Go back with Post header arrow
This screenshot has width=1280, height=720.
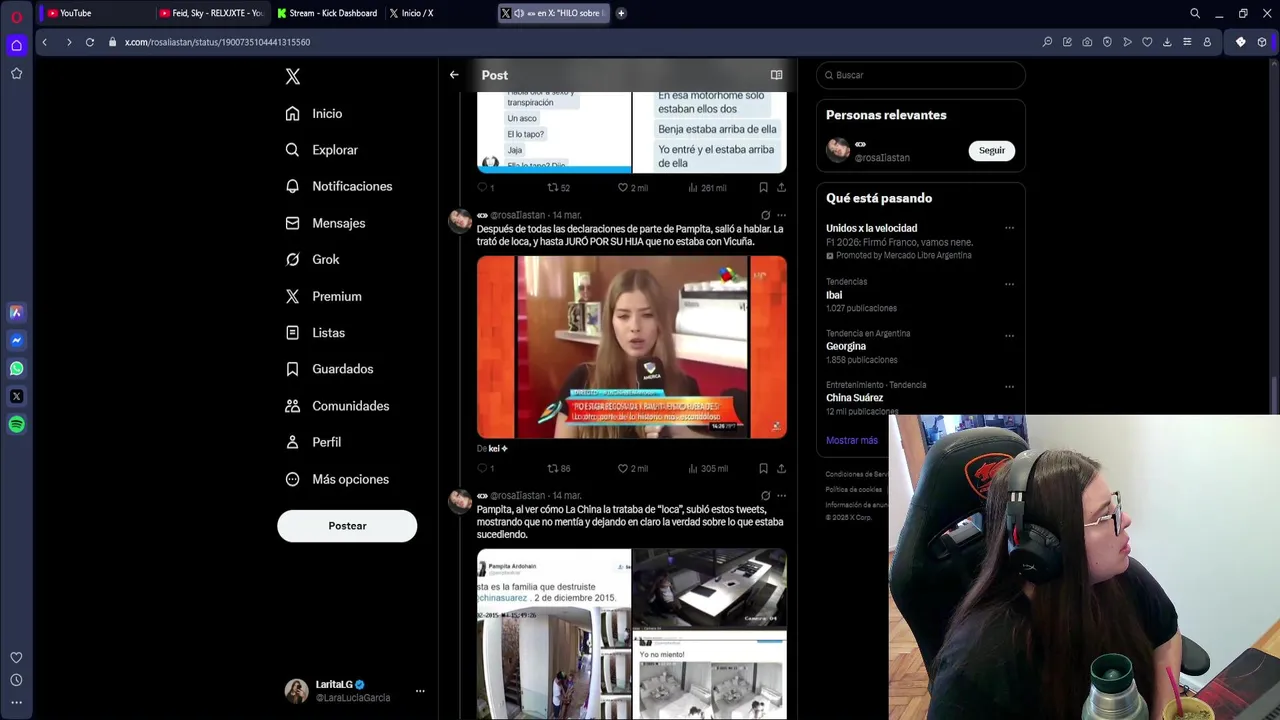[454, 75]
